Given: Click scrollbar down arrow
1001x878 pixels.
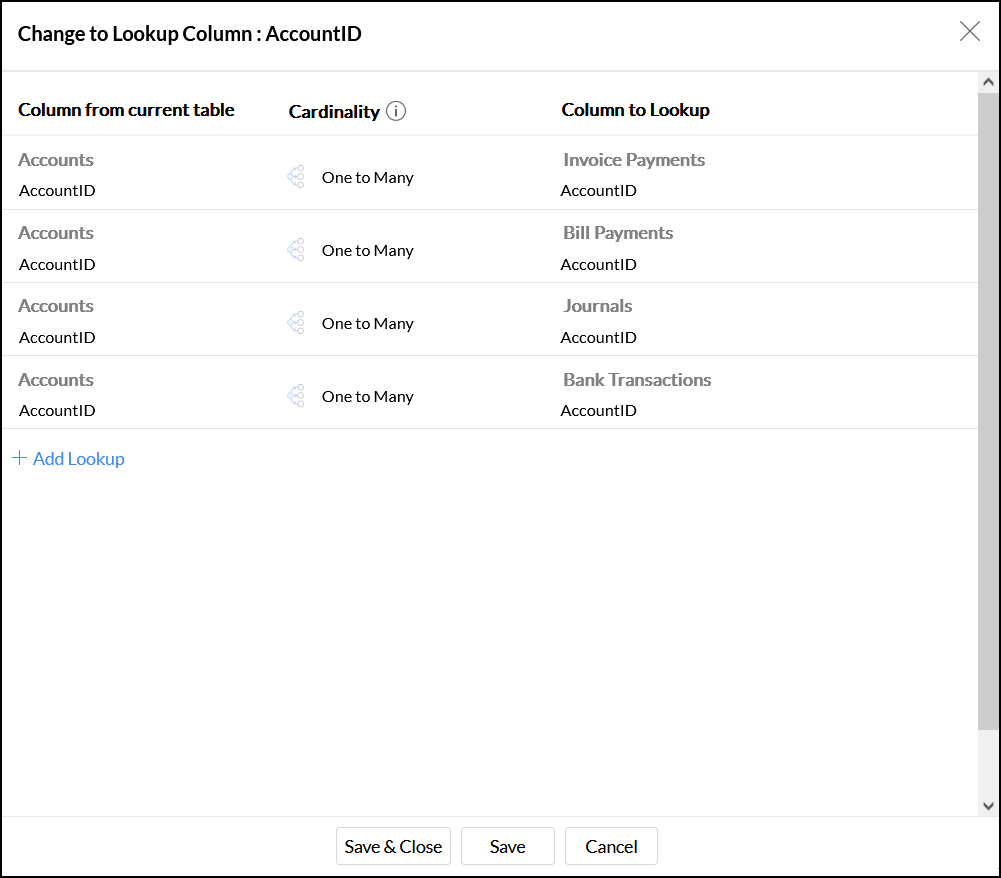Looking at the screenshot, I should 988,805.
